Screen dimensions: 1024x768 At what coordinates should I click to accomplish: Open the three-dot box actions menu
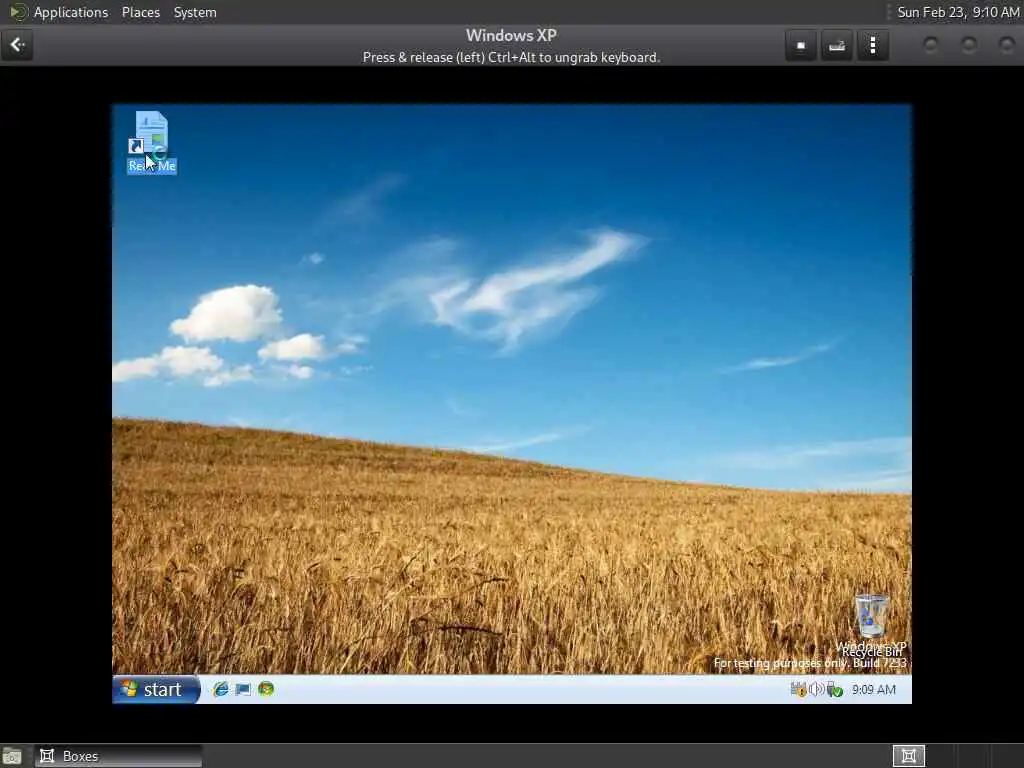(x=872, y=45)
